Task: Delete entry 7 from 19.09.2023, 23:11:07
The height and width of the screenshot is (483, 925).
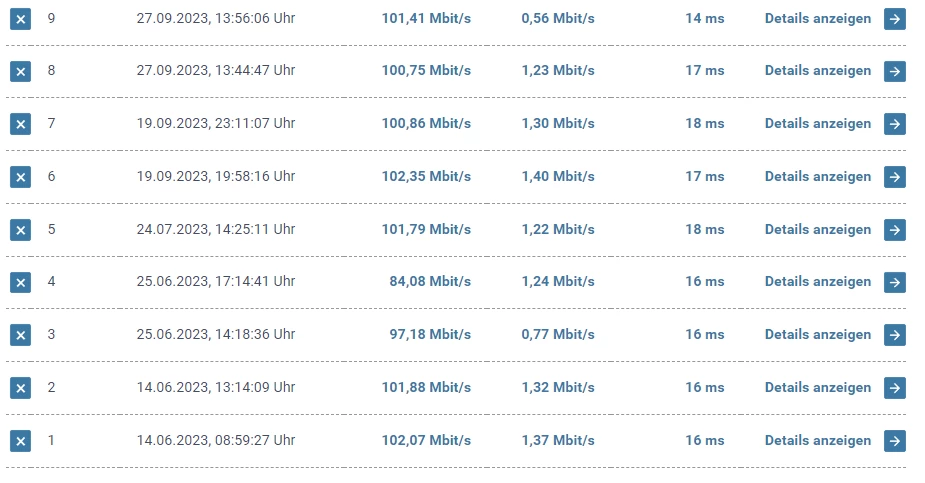Action: pos(20,124)
